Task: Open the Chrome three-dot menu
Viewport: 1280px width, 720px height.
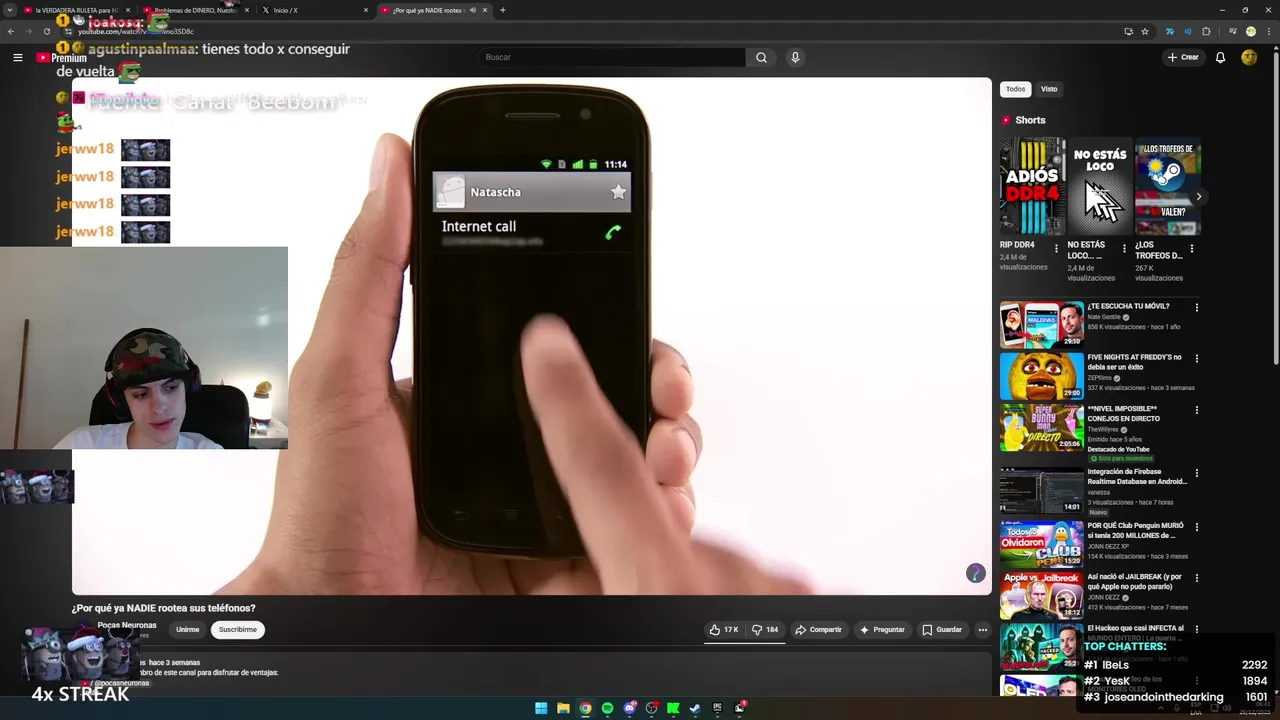Action: (1268, 31)
